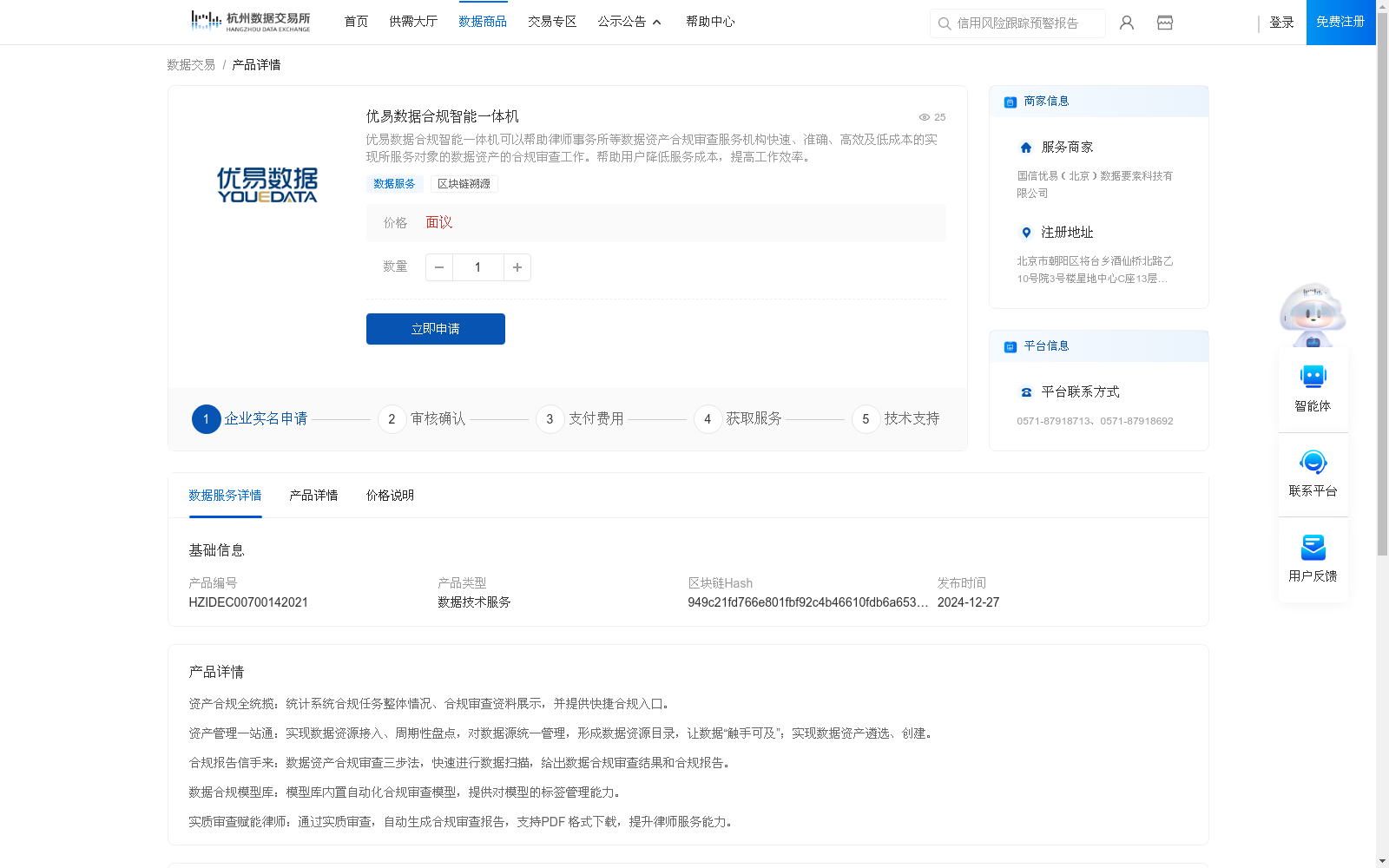The width and height of the screenshot is (1389, 868).
Task: Click step 4 获取服务
Action: point(738,419)
